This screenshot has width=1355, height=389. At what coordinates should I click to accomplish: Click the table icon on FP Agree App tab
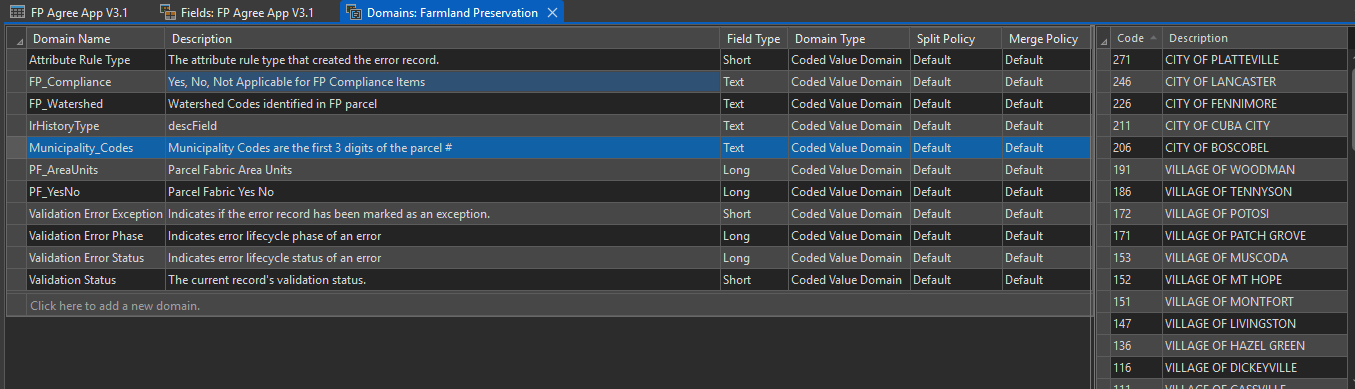[x=17, y=12]
